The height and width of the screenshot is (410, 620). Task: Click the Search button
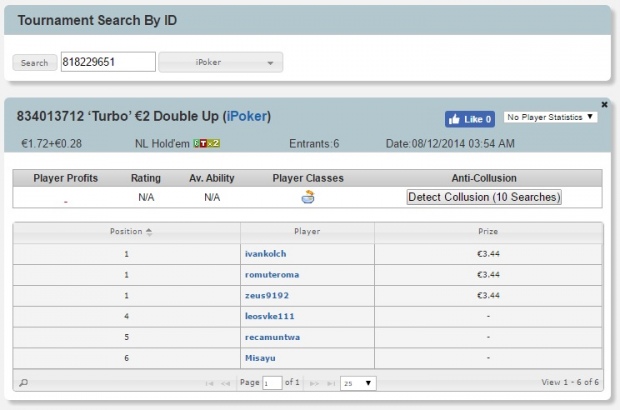tap(35, 62)
